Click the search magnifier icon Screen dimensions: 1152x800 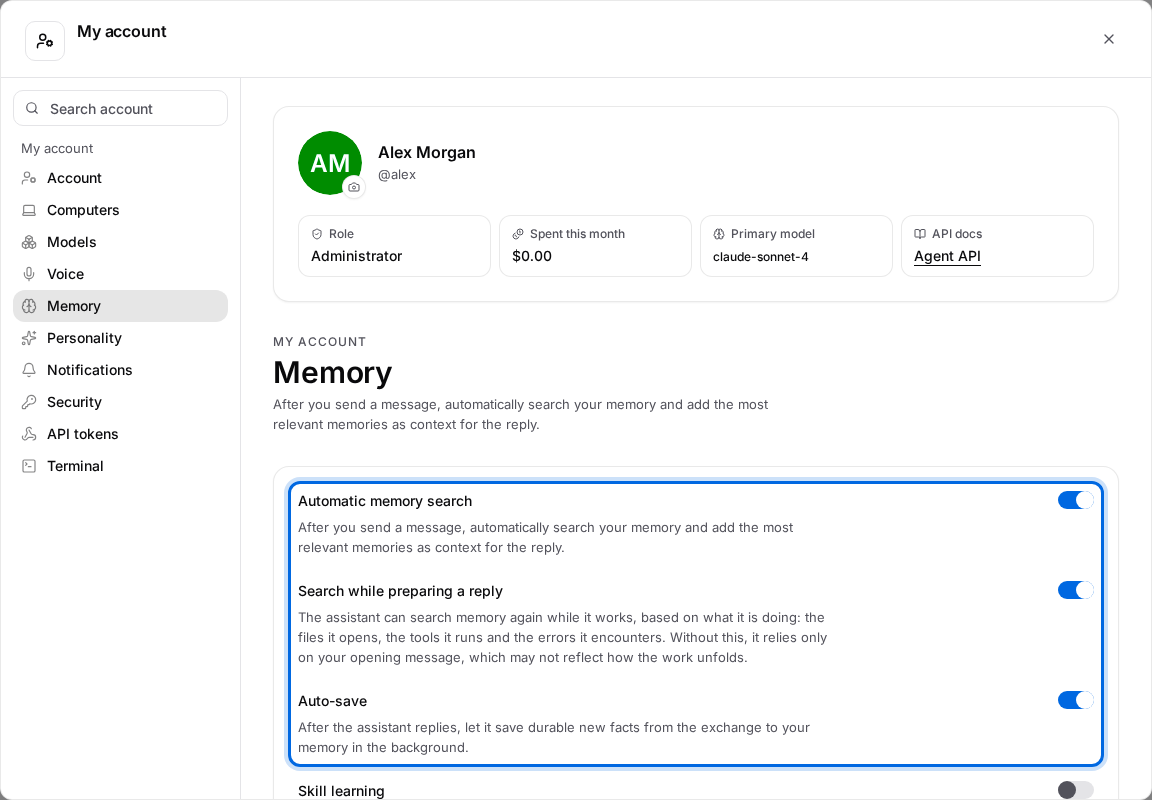click(x=32, y=109)
